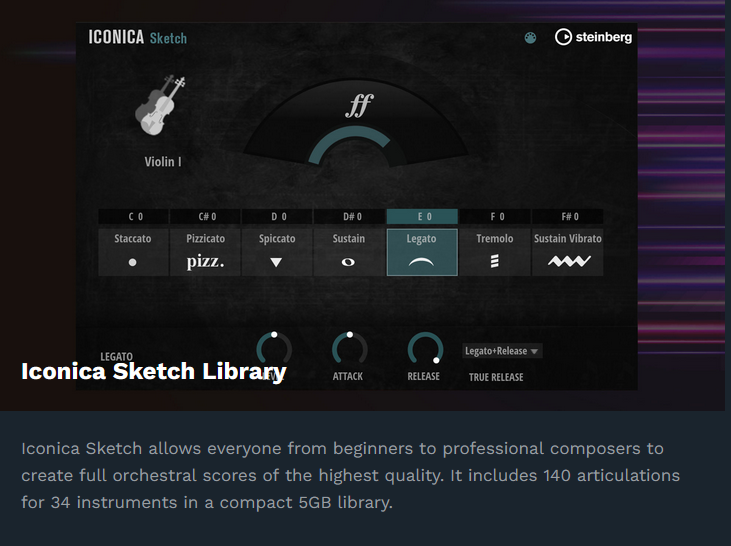Click the Violin I instrument icon
This screenshot has width=731, height=546.
(160, 105)
